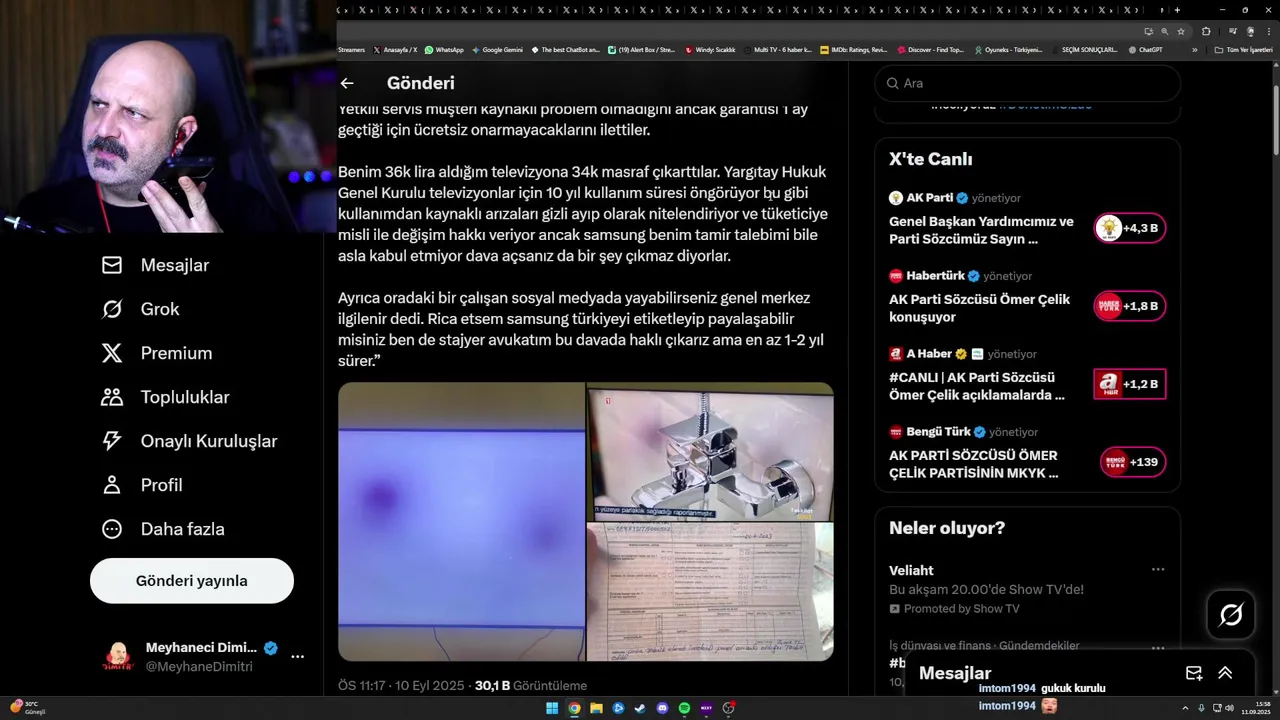Click the zoom magnifier icon in address bar

[x=1164, y=31]
